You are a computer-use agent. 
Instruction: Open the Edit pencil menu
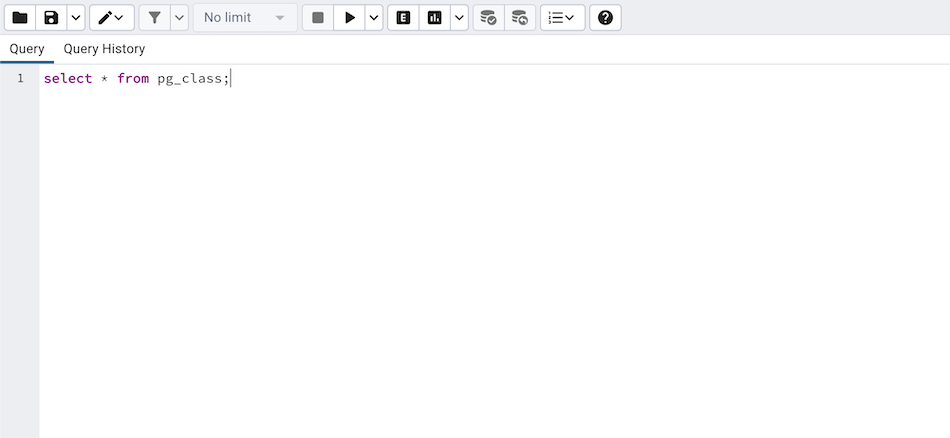pos(112,18)
